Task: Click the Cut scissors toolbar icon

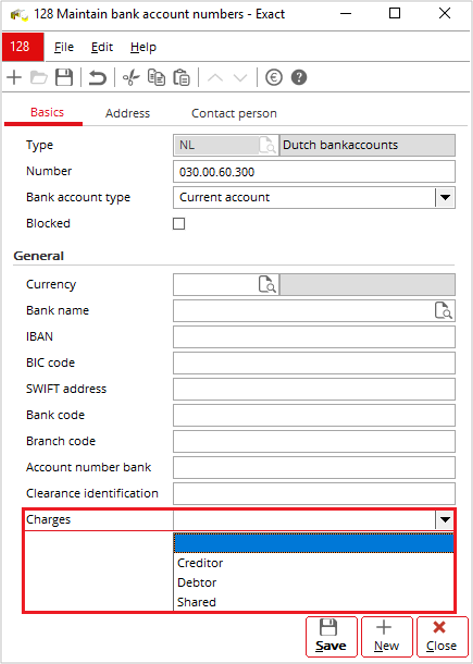Action: click(x=131, y=78)
